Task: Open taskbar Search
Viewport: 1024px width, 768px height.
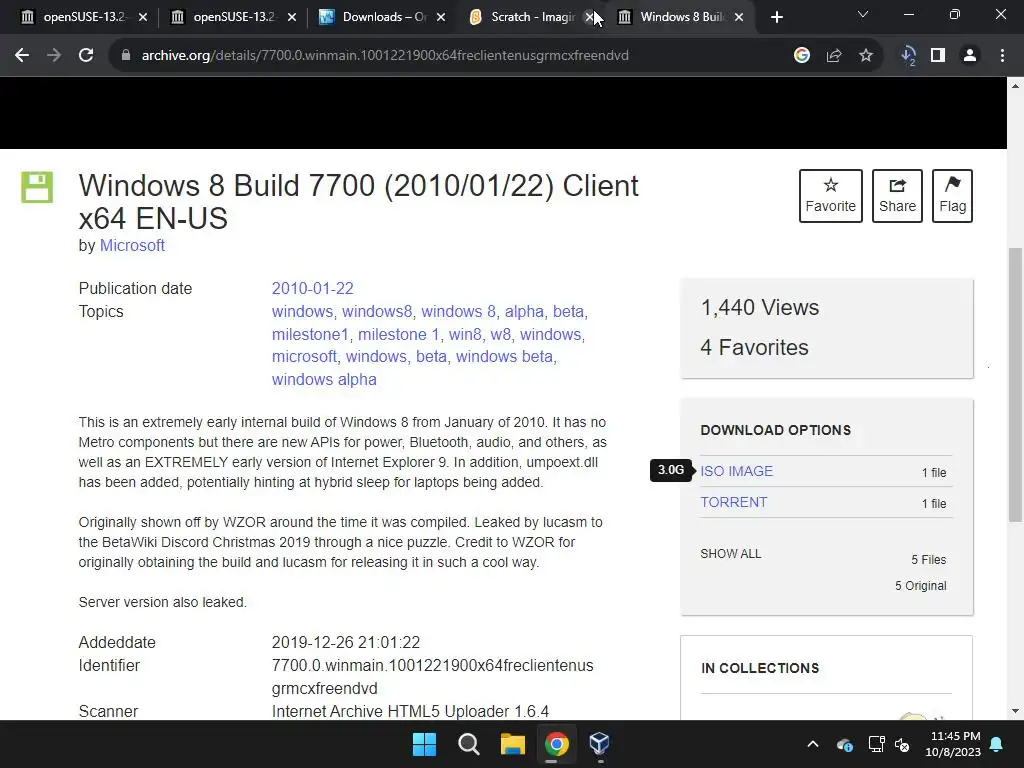Action: [468, 744]
